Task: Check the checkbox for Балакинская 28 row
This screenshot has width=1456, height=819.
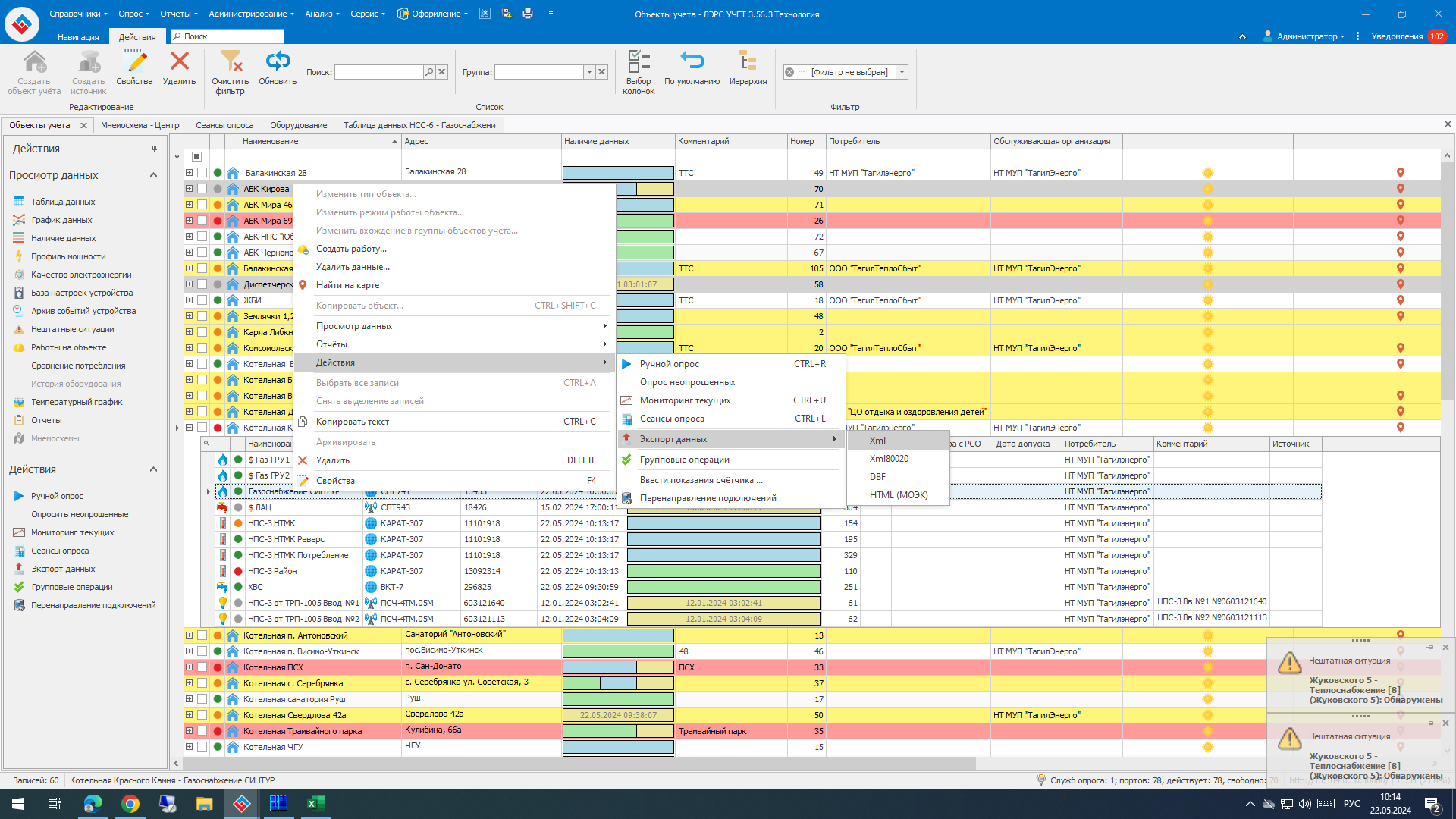Action: coord(202,173)
